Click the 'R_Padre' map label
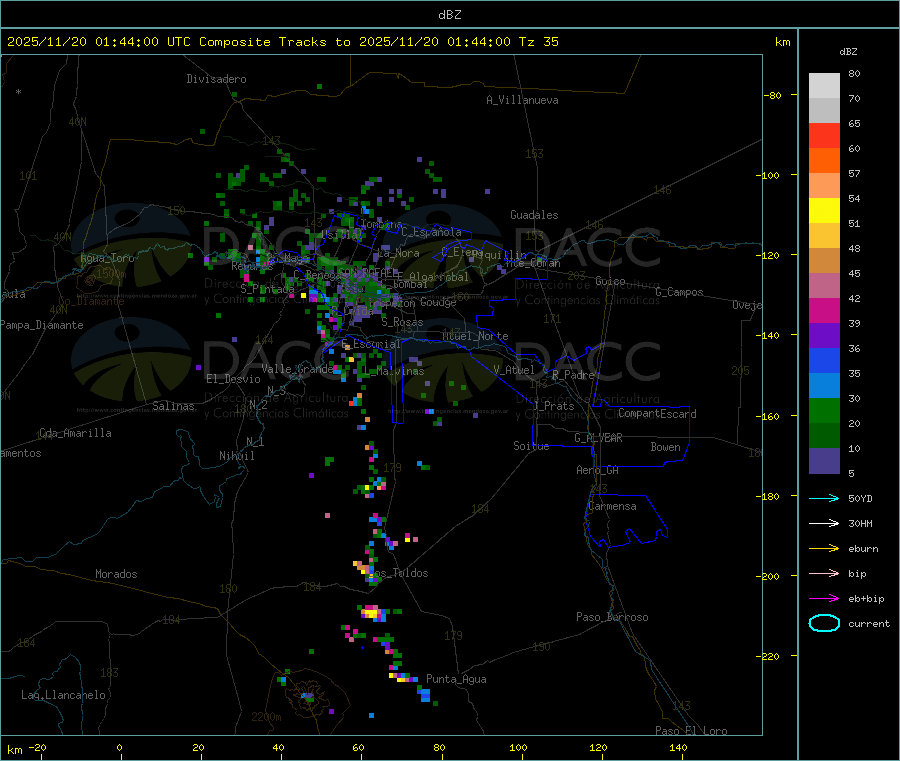 coord(573,375)
